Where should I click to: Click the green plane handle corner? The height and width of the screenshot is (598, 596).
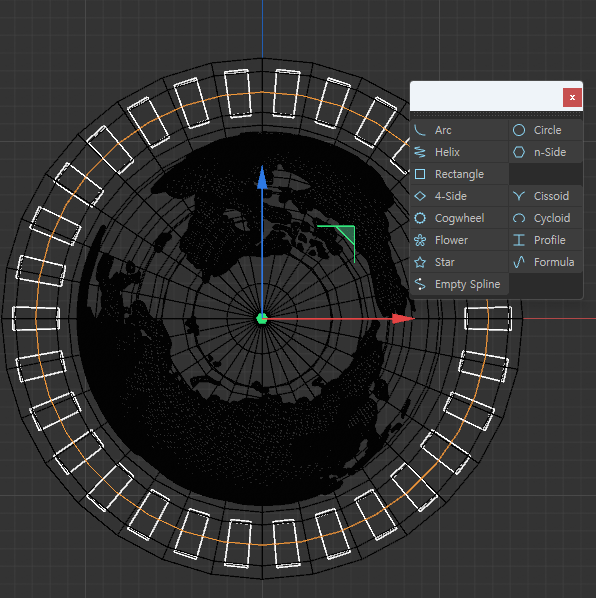point(348,233)
